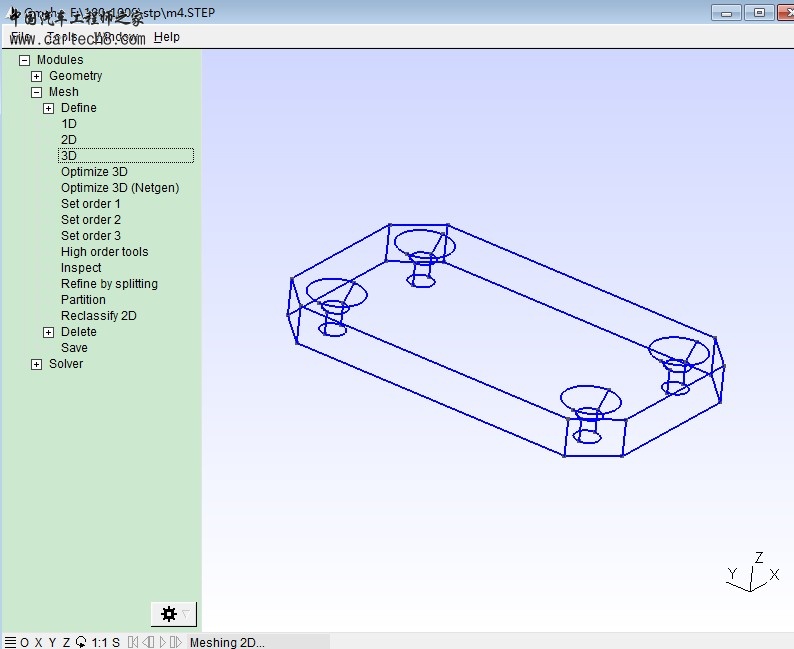
Task: Open the status bar options menu icon
Action: [x=10, y=642]
